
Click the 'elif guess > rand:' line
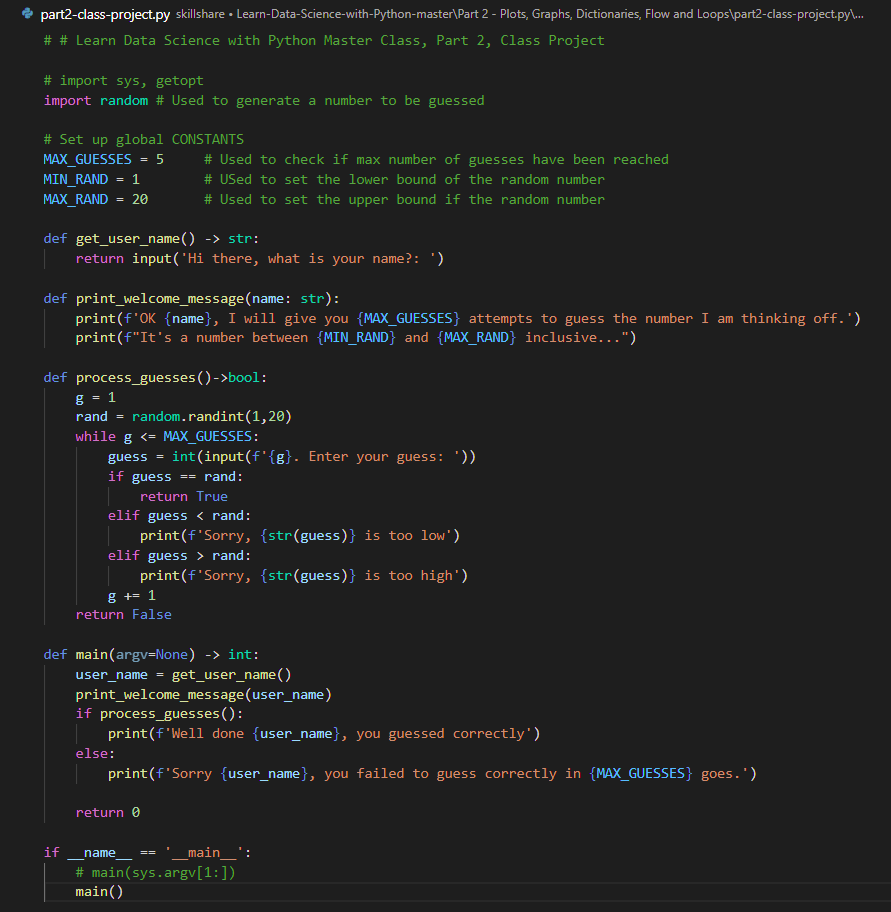point(179,555)
